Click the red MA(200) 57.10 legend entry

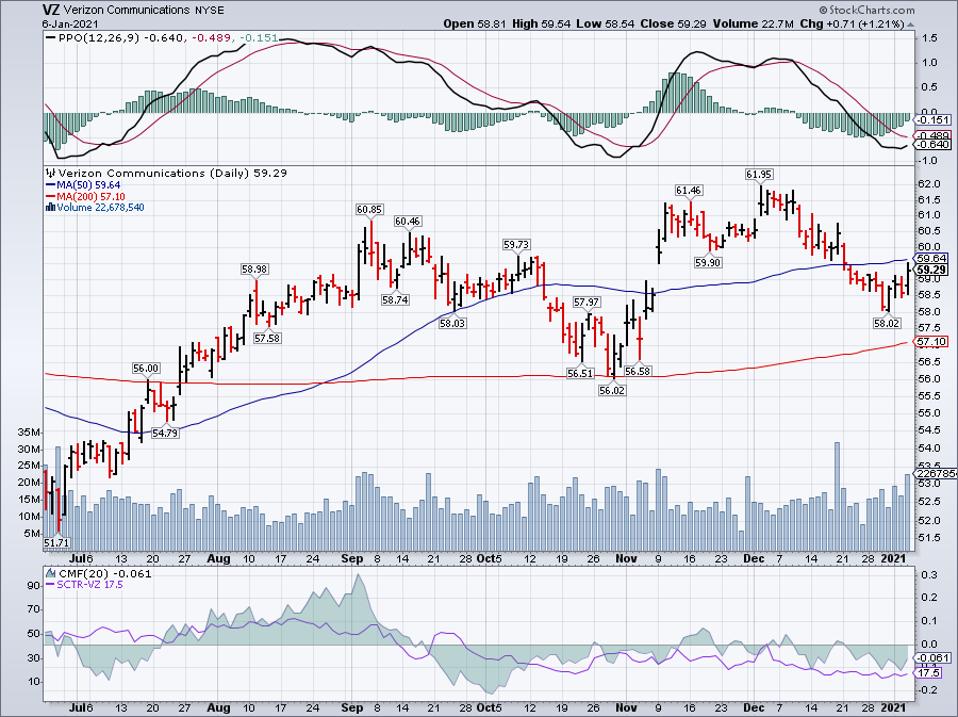[86, 196]
